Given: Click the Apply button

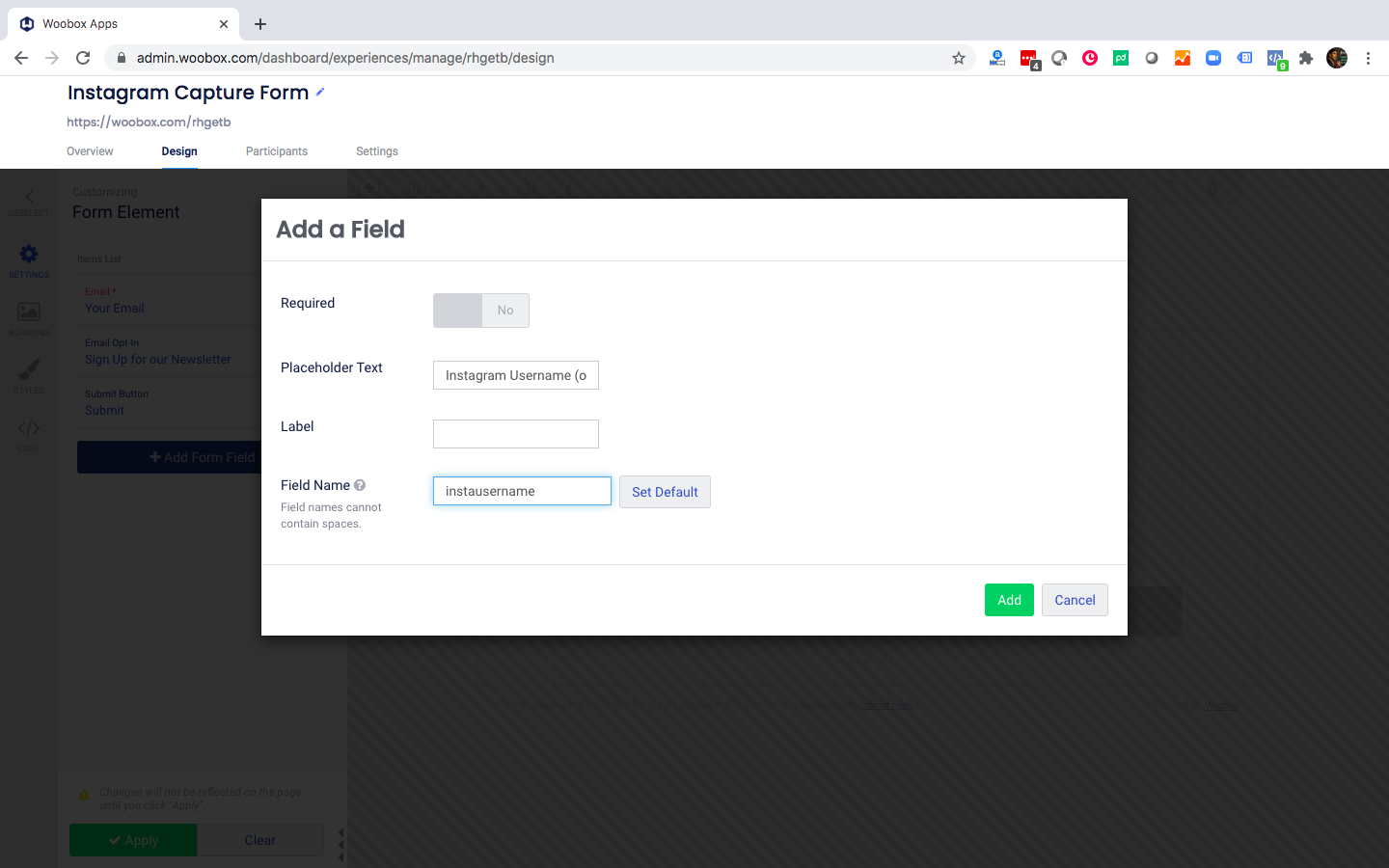Looking at the screenshot, I should pos(133,840).
